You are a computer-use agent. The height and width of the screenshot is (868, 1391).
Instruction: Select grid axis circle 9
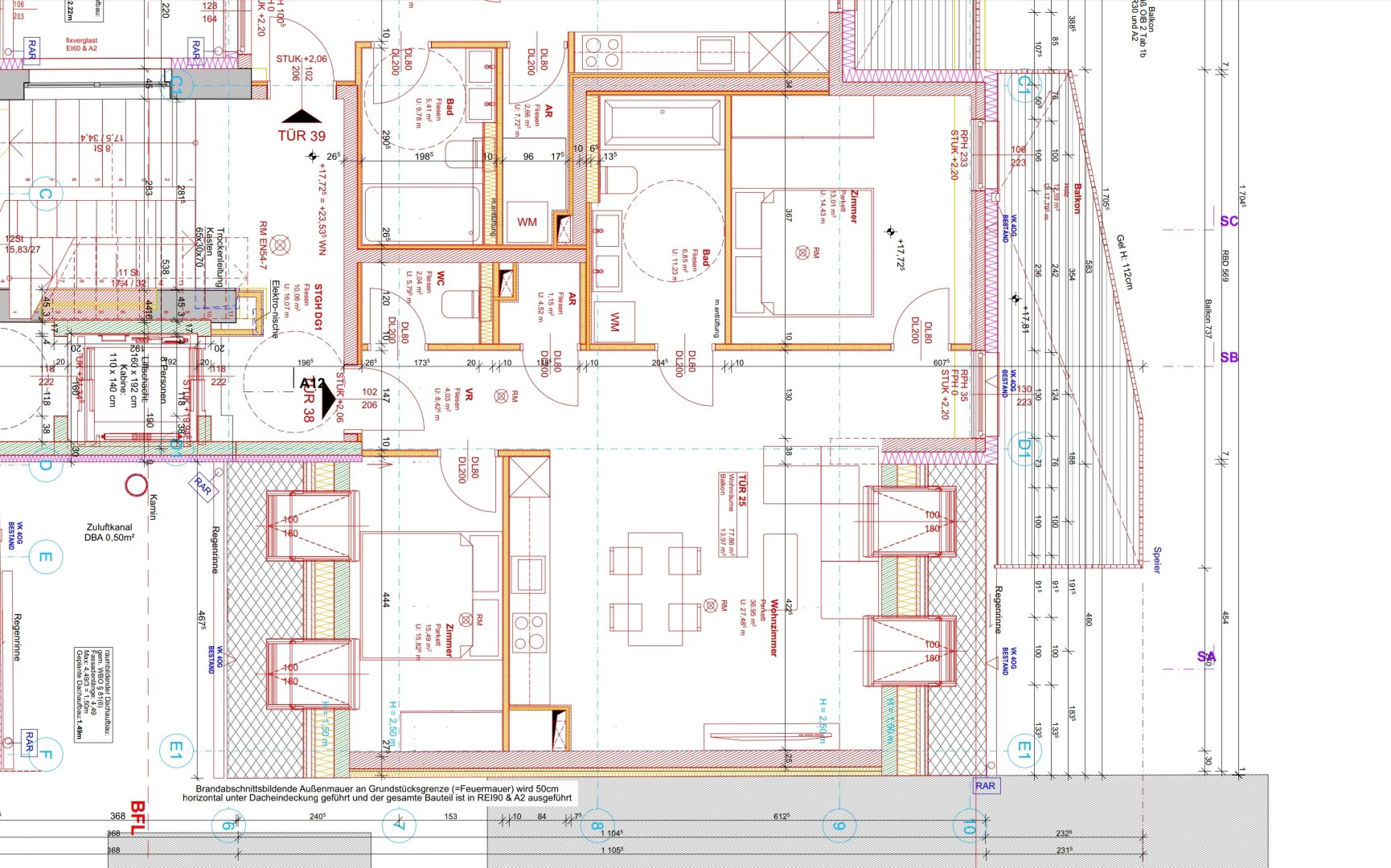pyautogui.click(x=838, y=825)
